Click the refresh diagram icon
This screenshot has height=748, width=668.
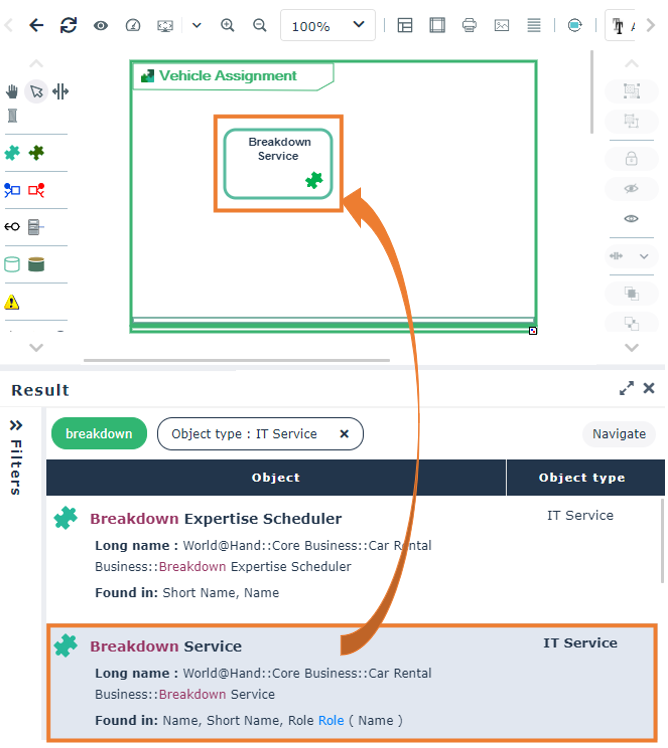(x=68, y=25)
